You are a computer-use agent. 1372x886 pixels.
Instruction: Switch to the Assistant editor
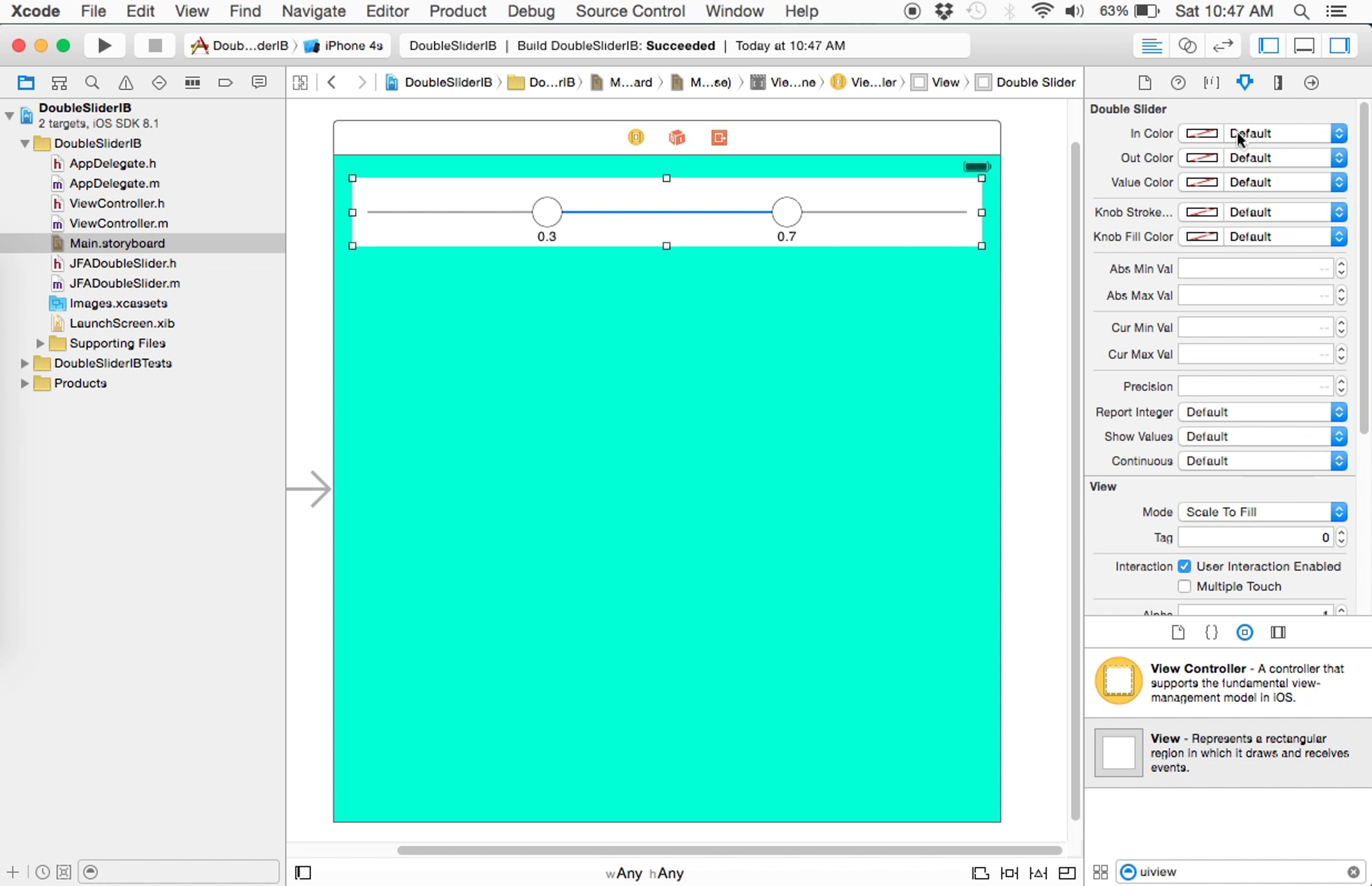pos(1187,46)
